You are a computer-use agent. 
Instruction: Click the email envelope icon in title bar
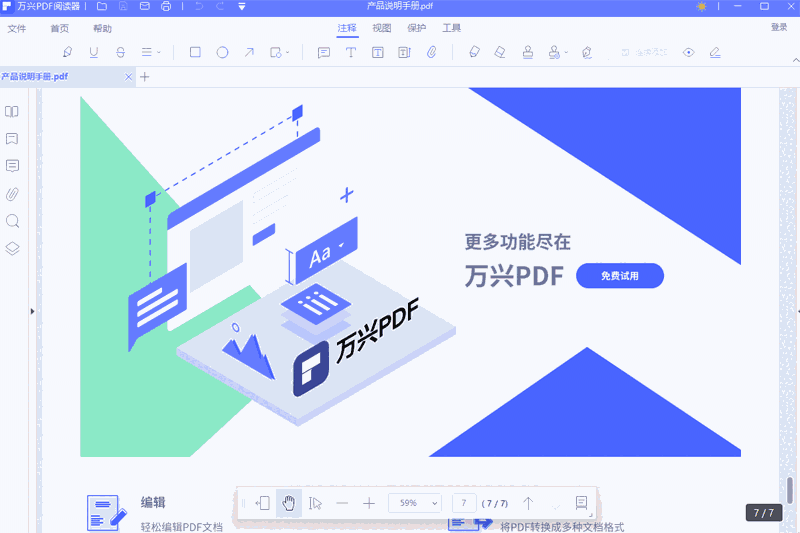click(145, 6)
